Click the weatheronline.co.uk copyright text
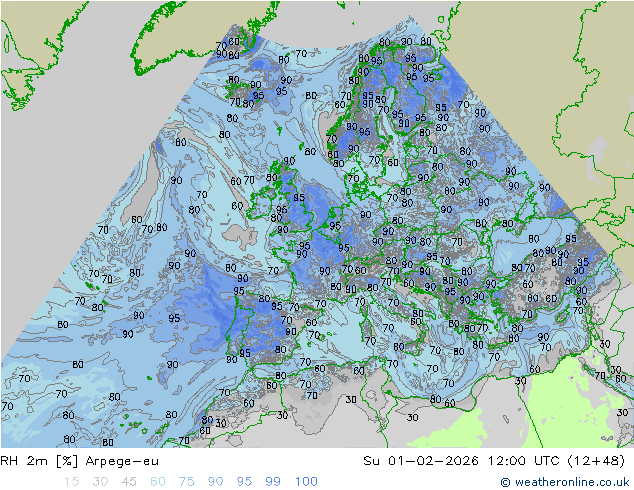 click(565, 482)
